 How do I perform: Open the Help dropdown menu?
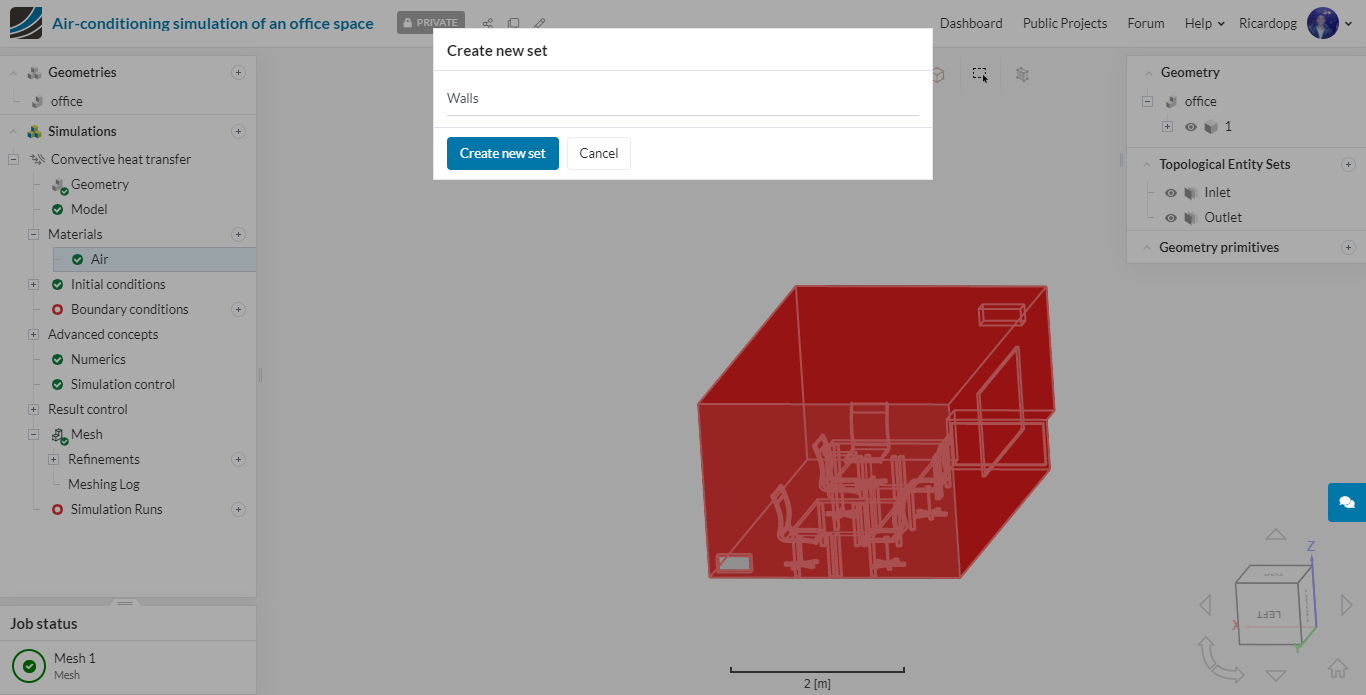[x=1204, y=23]
